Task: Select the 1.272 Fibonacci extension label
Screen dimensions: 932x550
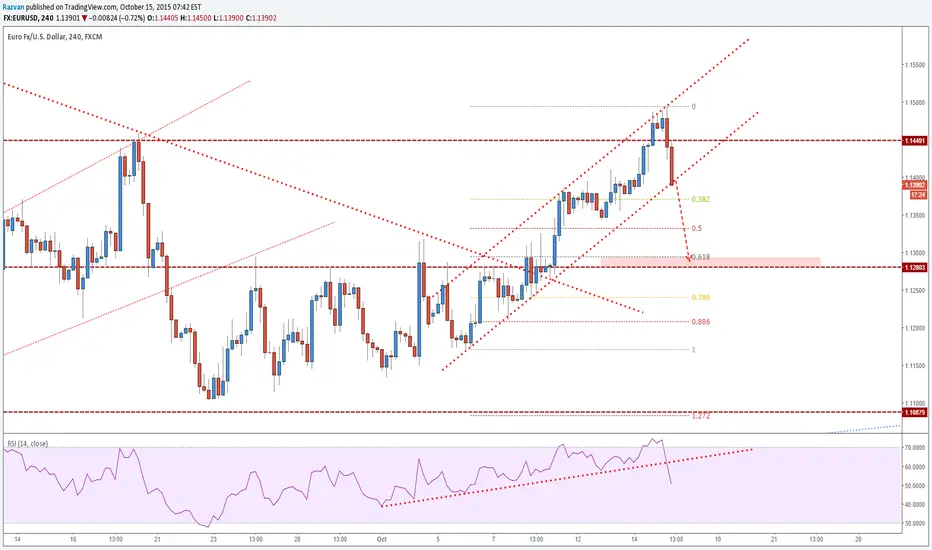Action: point(701,416)
